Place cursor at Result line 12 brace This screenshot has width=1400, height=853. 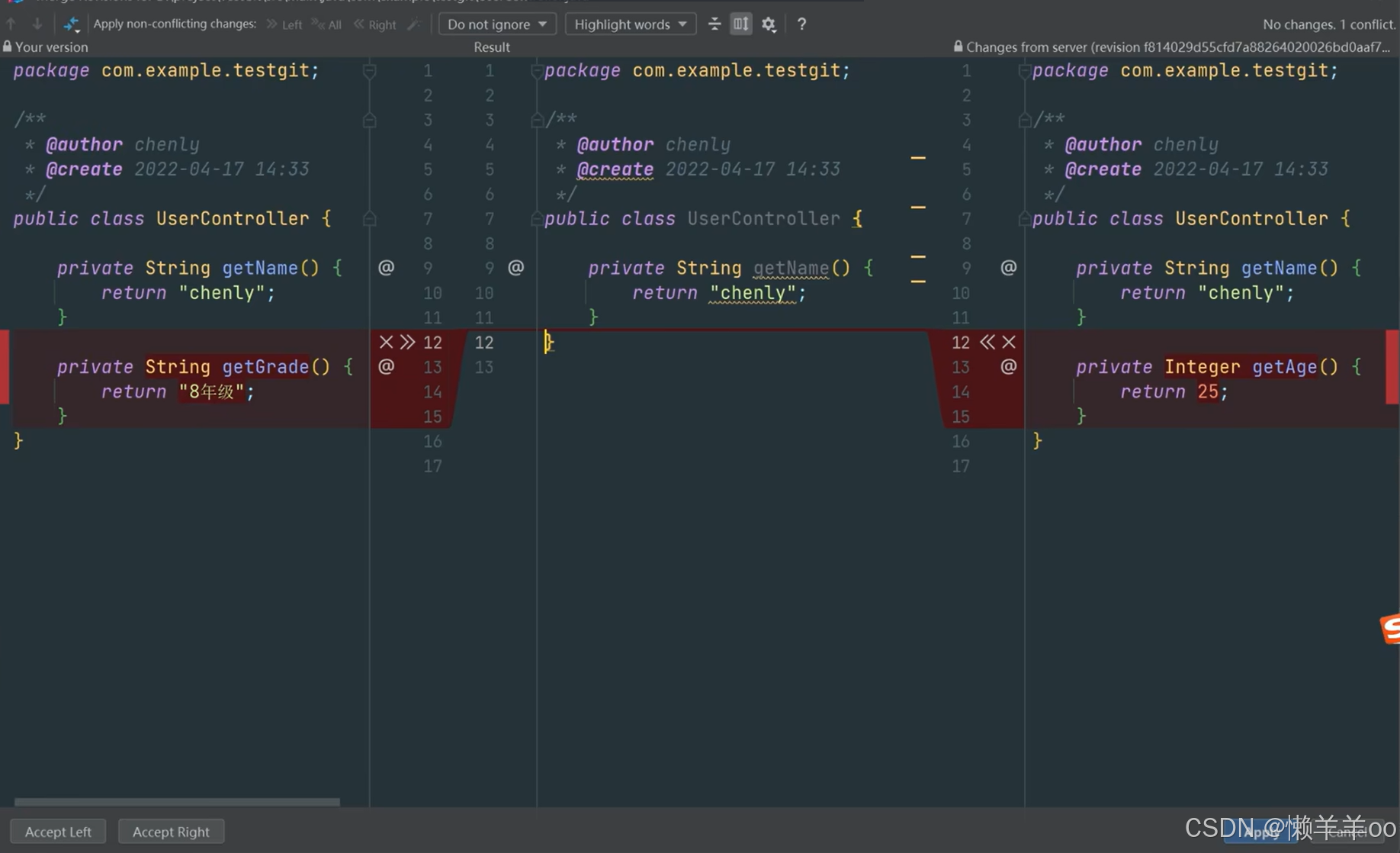(x=549, y=343)
